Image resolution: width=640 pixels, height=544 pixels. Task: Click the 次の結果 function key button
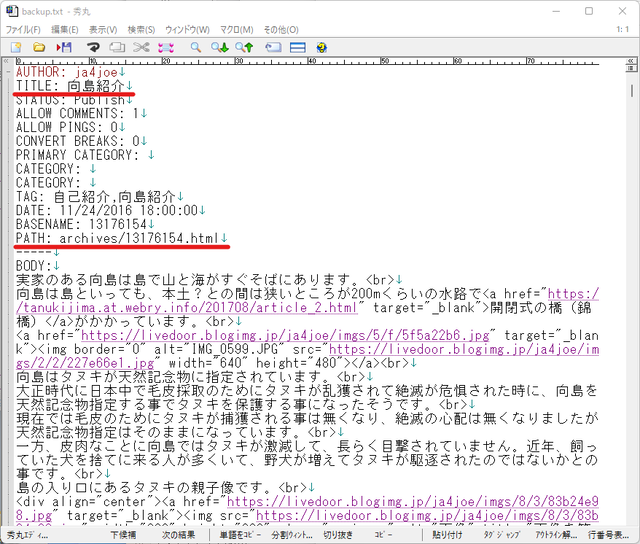(179, 535)
